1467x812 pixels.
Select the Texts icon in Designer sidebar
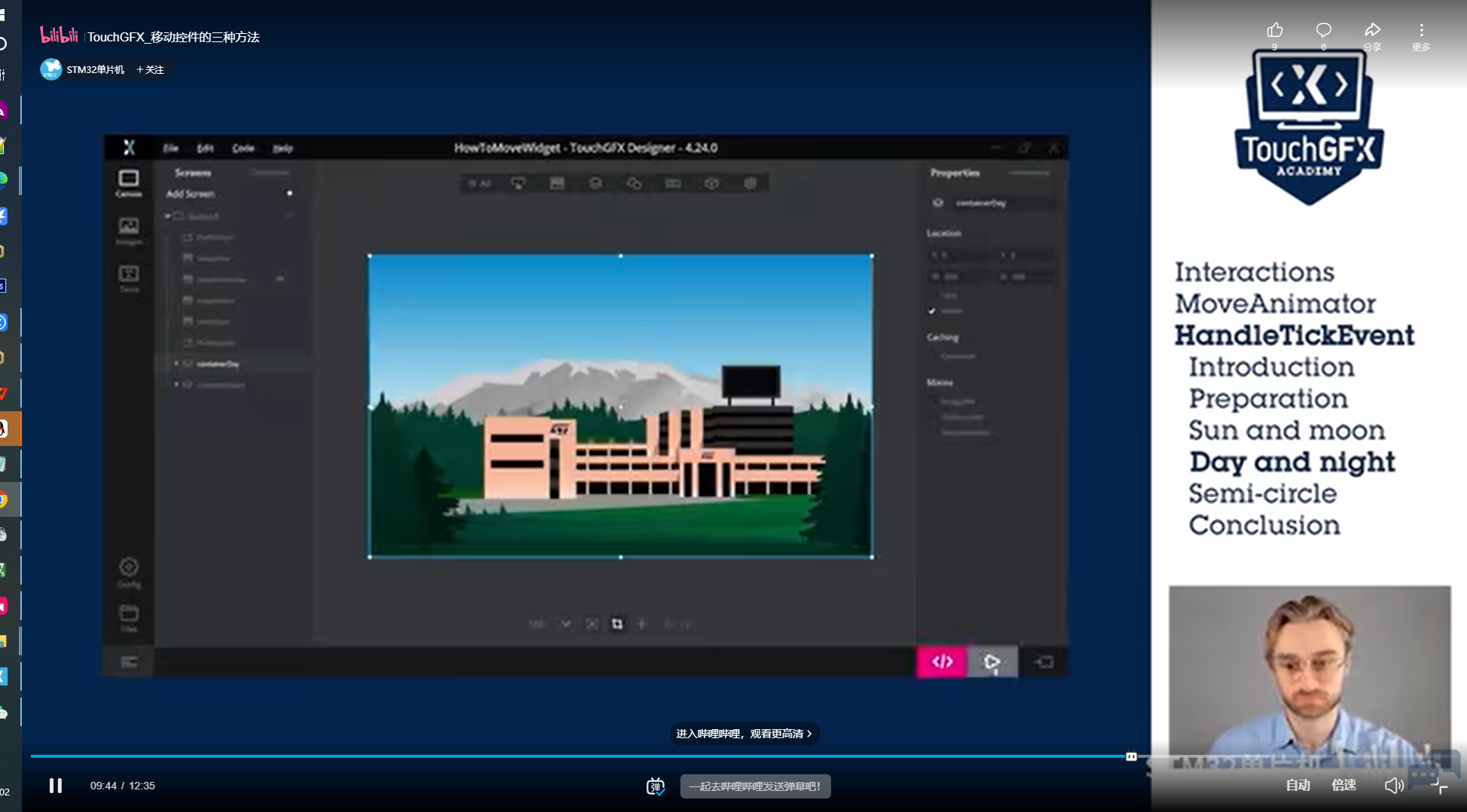click(x=129, y=278)
